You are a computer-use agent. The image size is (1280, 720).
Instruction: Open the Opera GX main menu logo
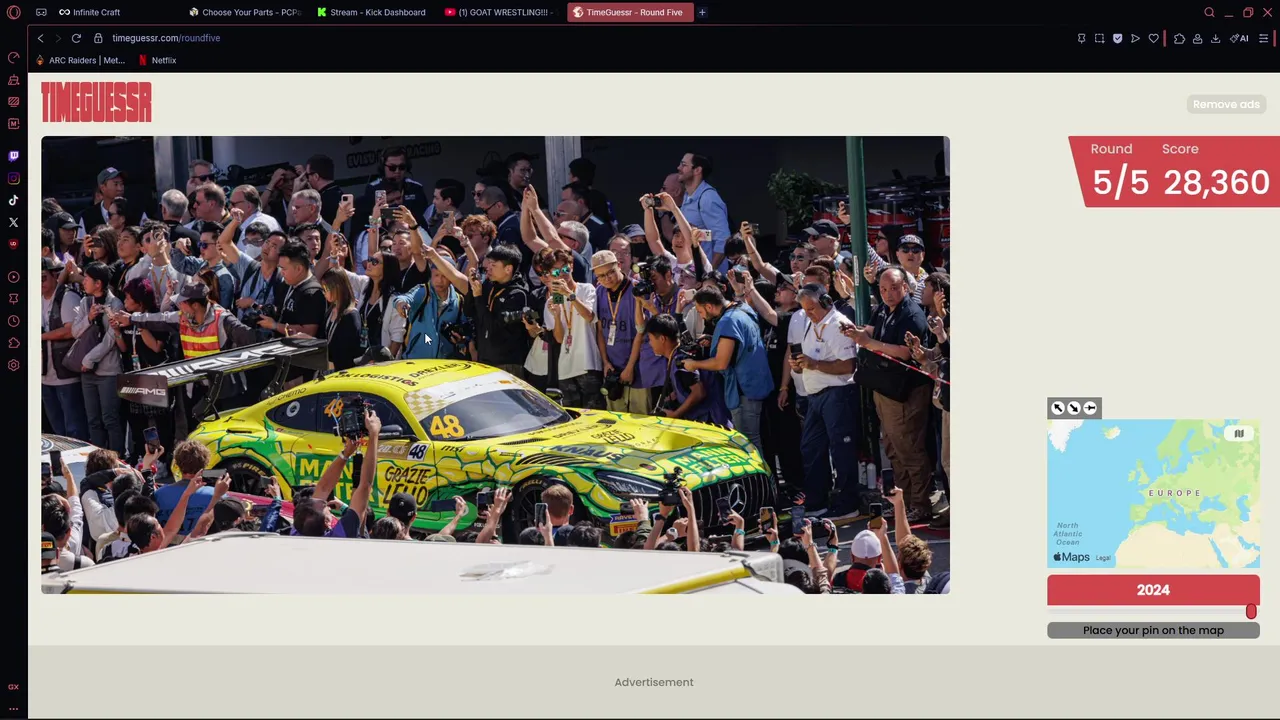click(x=13, y=12)
